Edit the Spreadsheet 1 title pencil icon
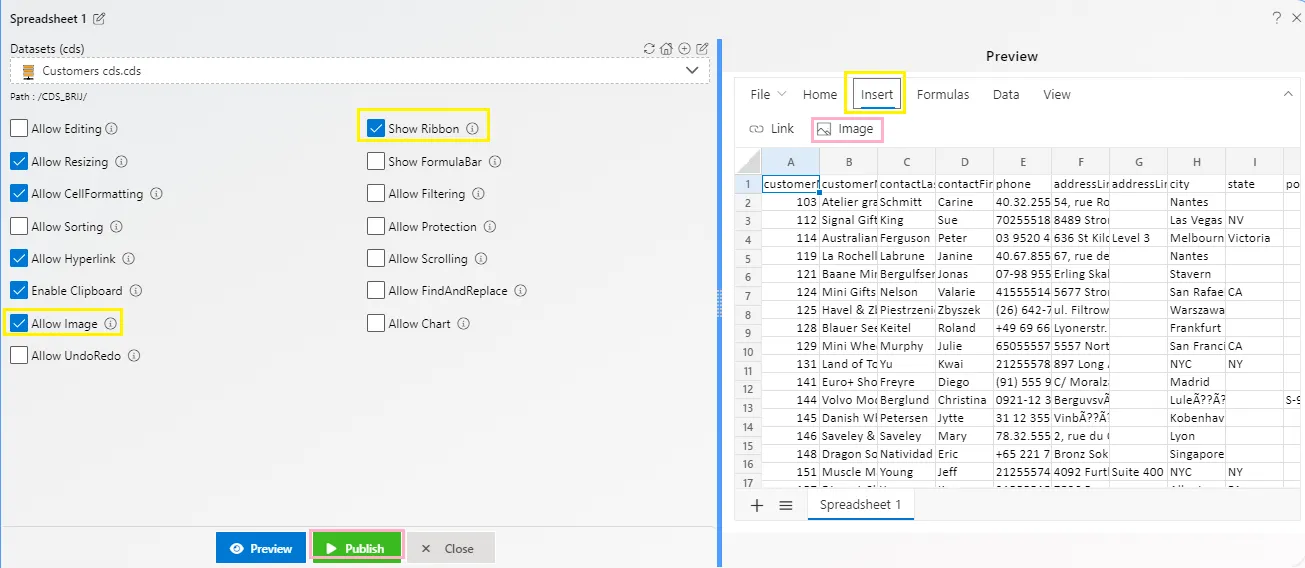Image resolution: width=1305 pixels, height=568 pixels. [x=99, y=19]
